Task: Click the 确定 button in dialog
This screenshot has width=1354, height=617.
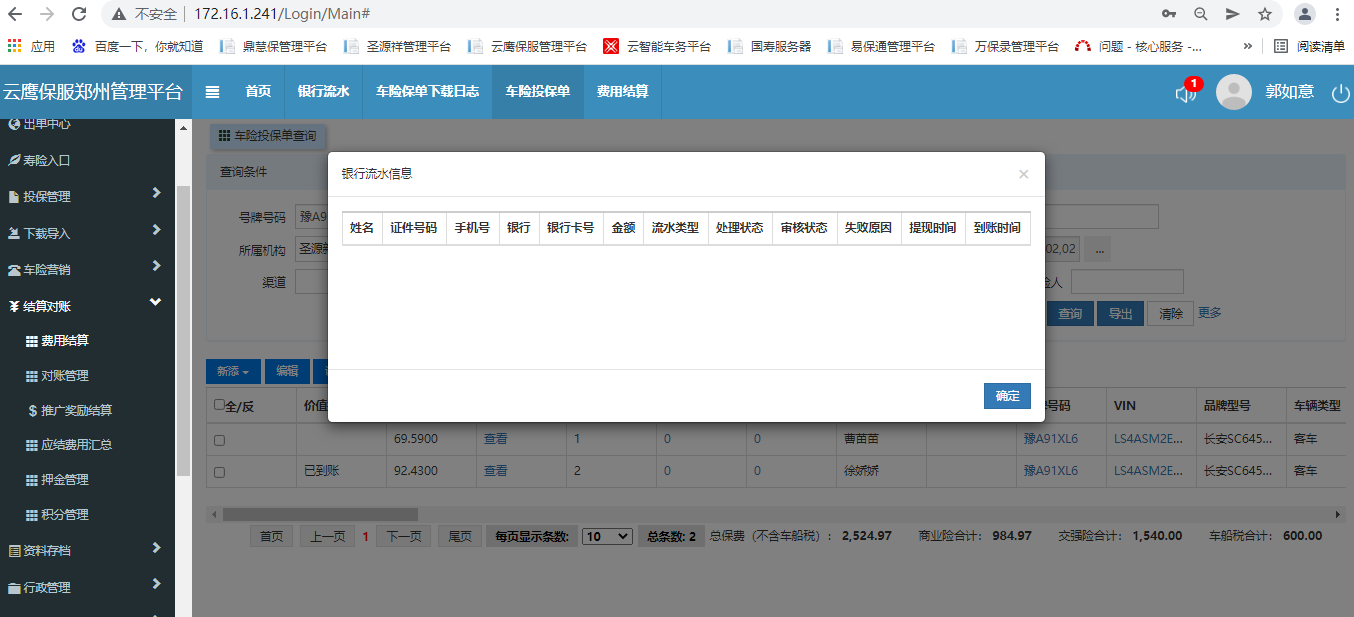Action: tap(1006, 396)
